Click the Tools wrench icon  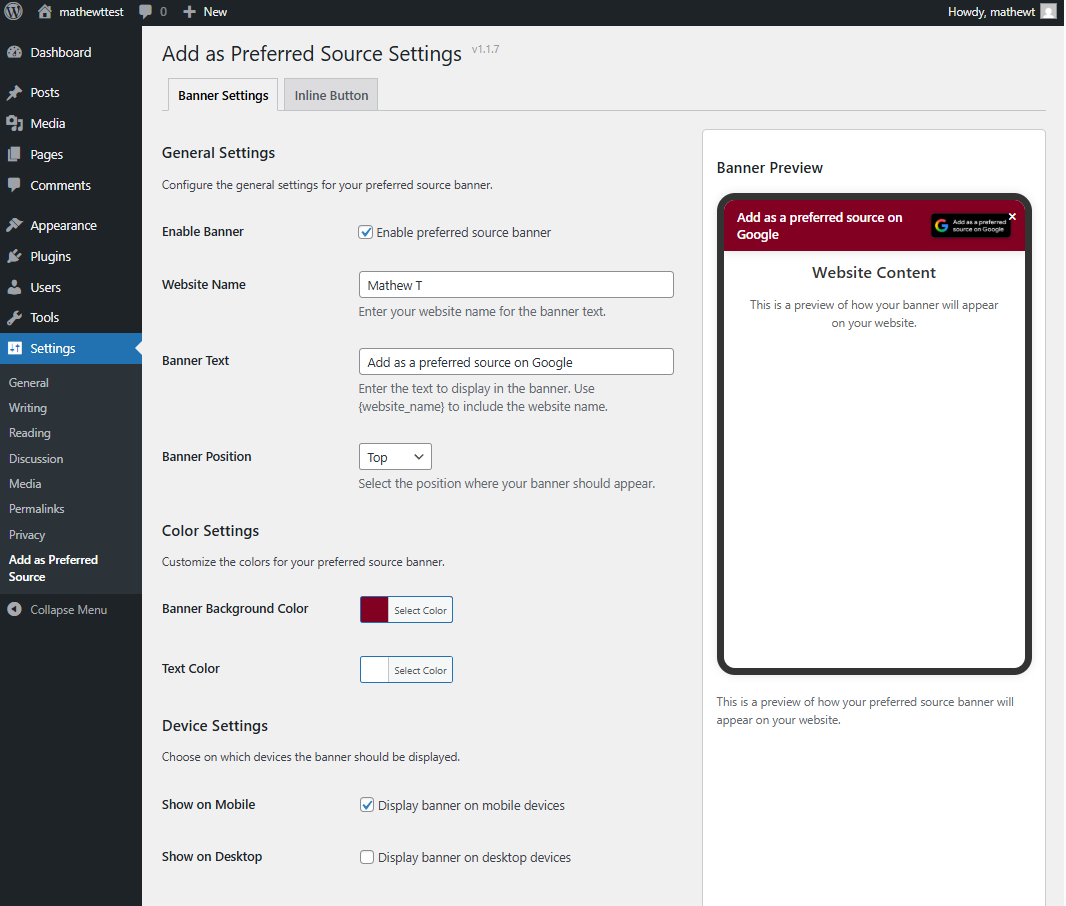click(x=14, y=318)
